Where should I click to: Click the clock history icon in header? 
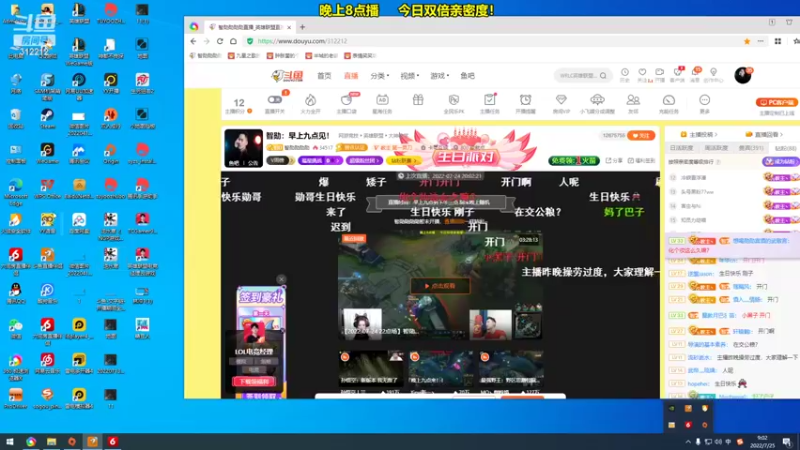click(624, 72)
